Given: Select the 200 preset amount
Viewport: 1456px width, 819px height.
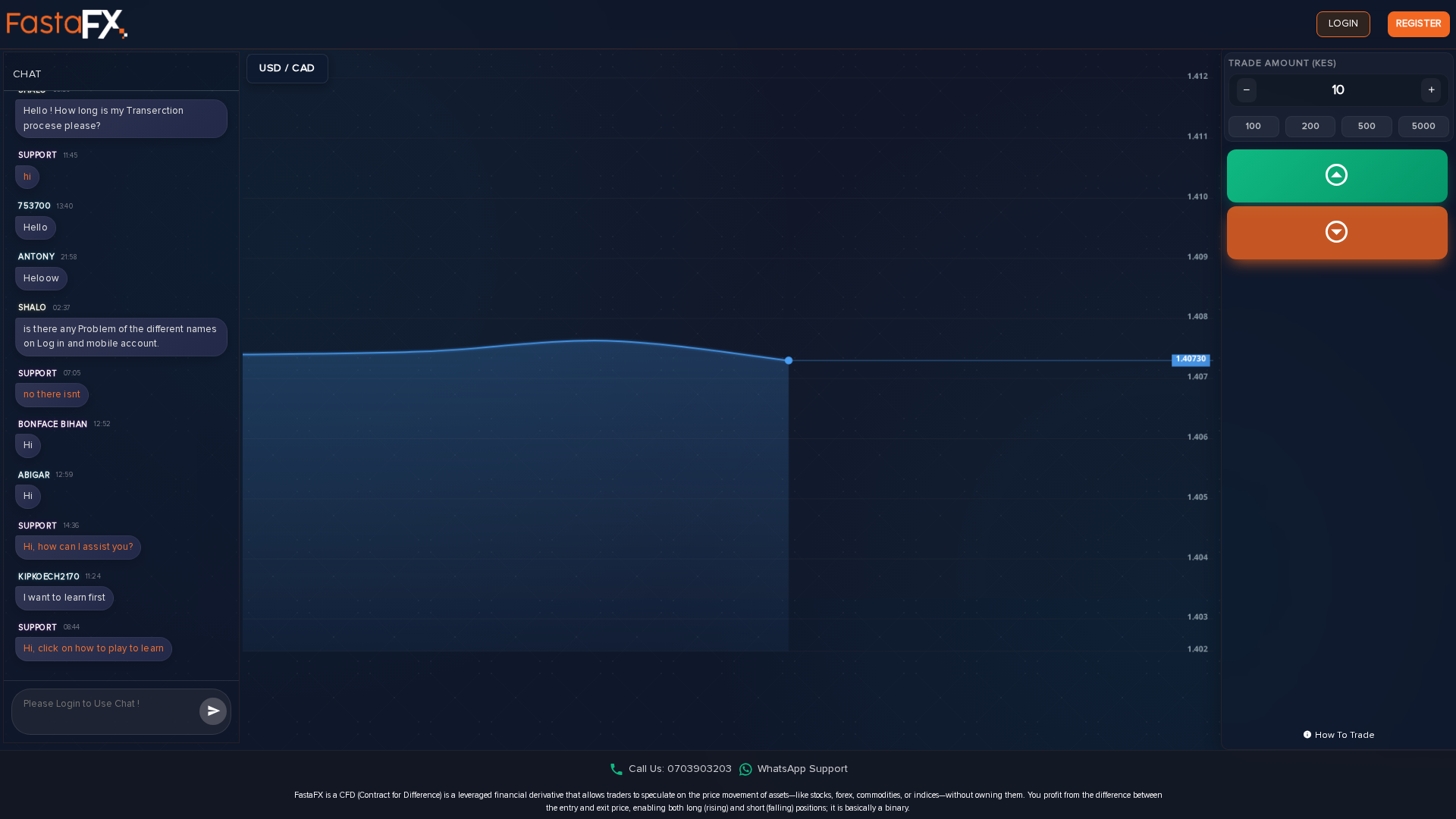Looking at the screenshot, I should (1310, 127).
